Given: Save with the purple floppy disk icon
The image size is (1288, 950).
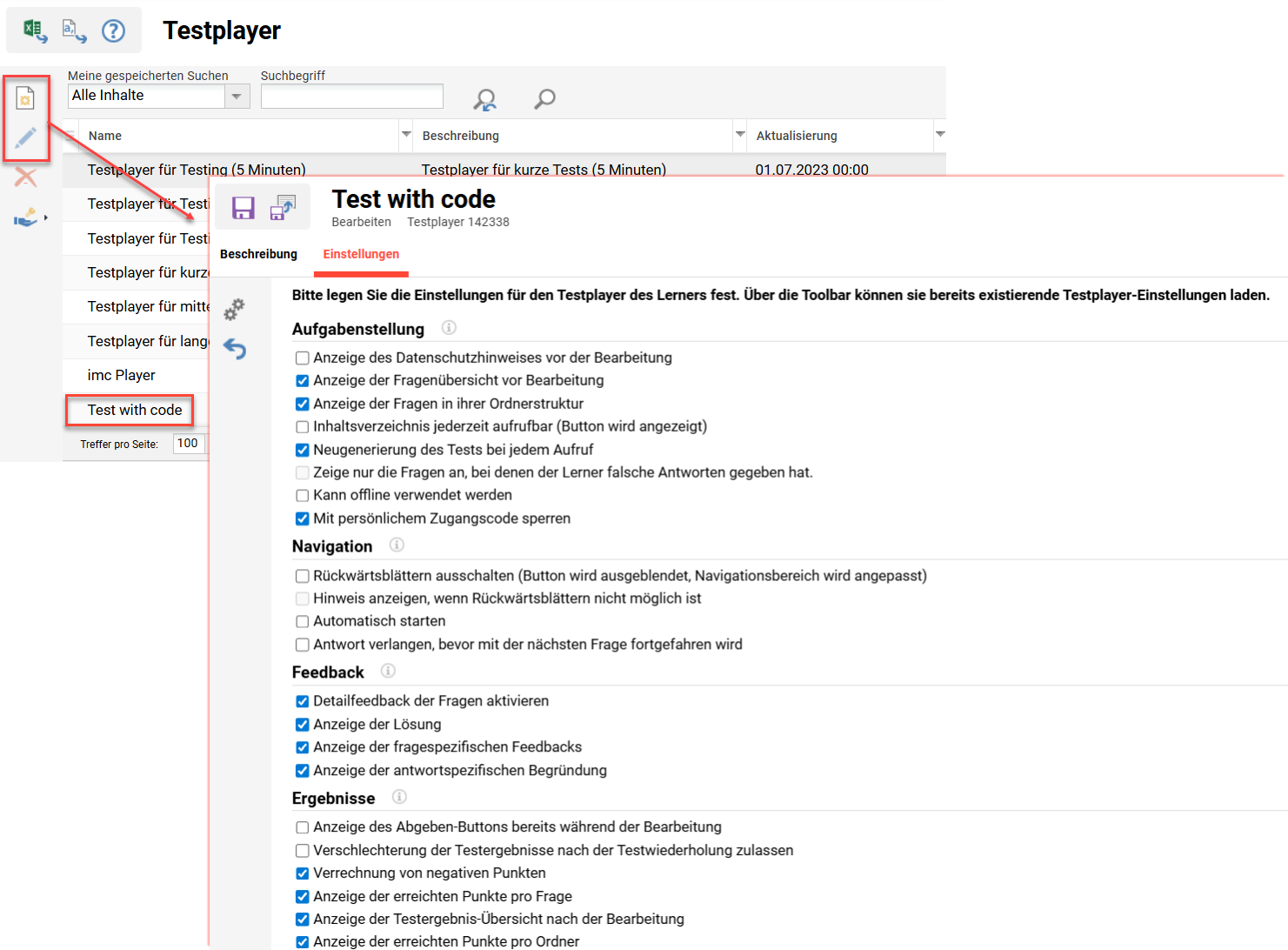Looking at the screenshot, I should pos(243,207).
